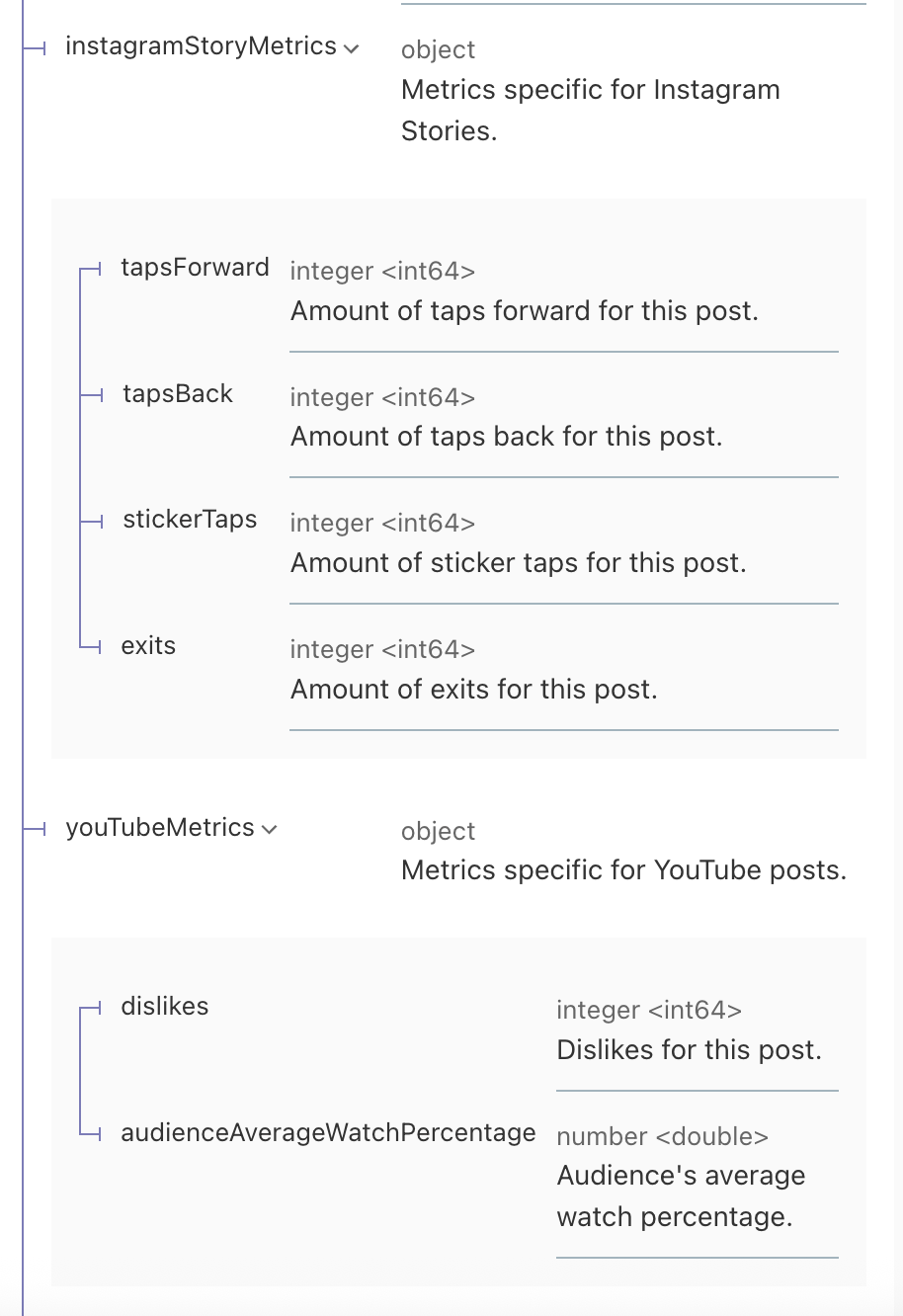Click the integer int64 type of tapsBack
Screen dimensions: 903x1316
click(x=382, y=397)
